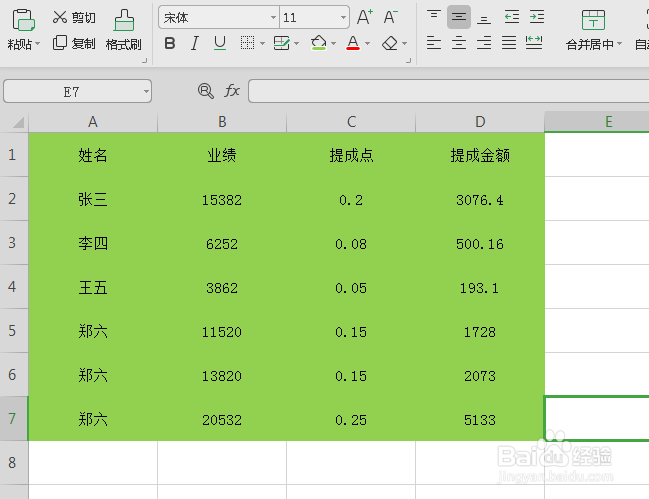Click the Paste (粘贴) icon
This screenshot has height=499, width=649.
click(23, 20)
